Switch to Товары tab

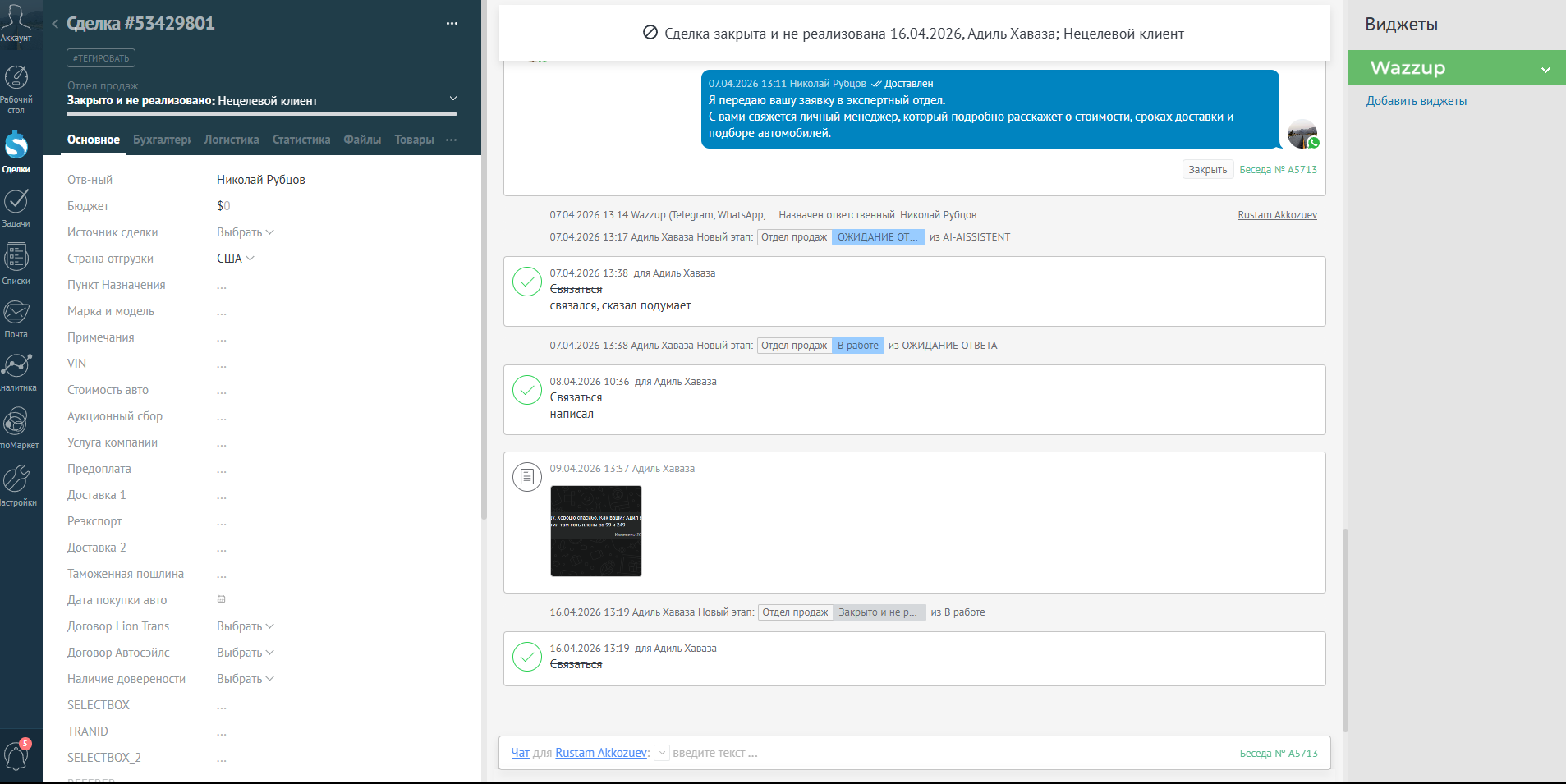click(x=414, y=140)
